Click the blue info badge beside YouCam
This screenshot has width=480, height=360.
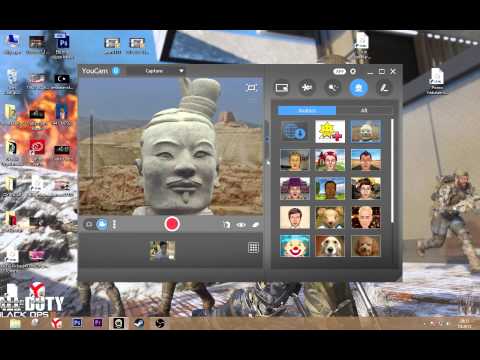coord(116,71)
